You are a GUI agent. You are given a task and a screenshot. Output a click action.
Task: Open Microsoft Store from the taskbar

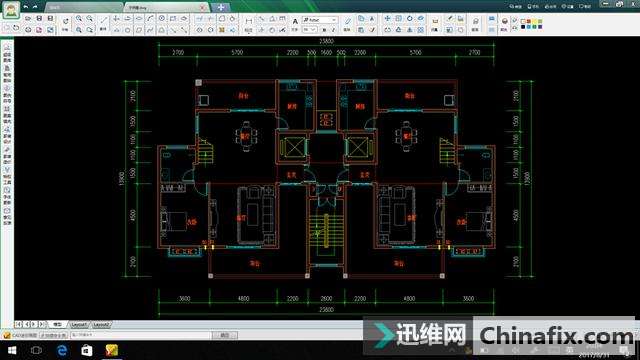(87, 351)
